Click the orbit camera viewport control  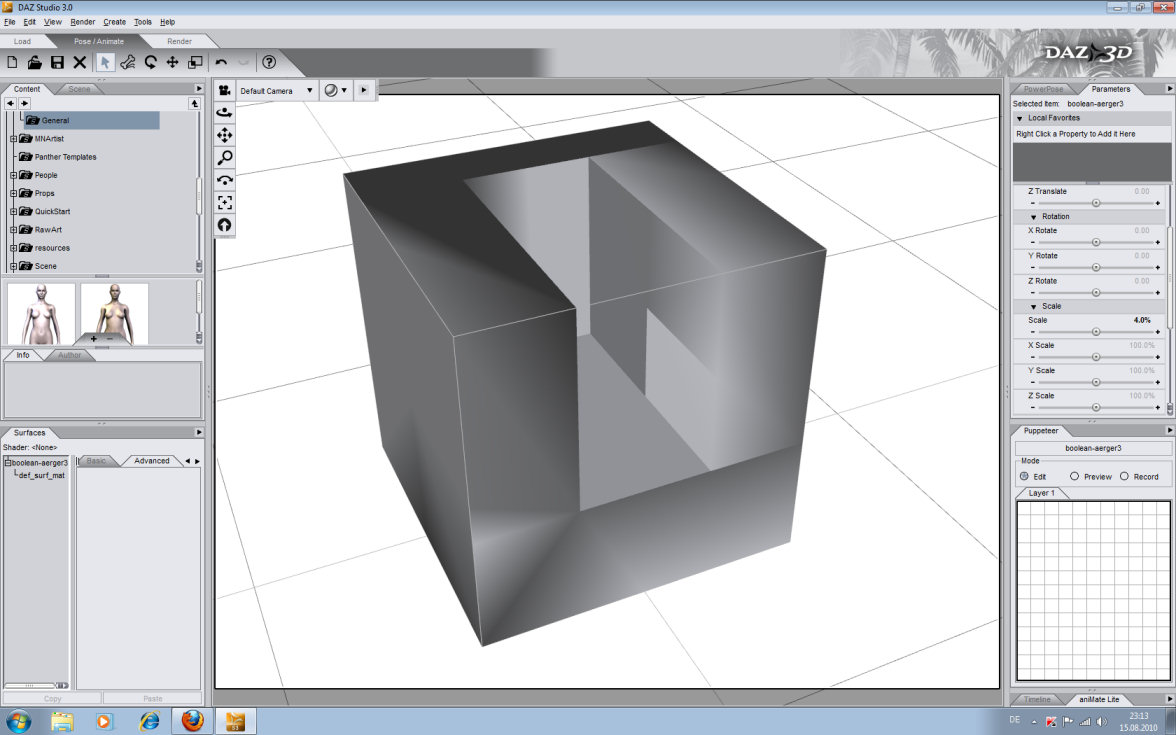pyautogui.click(x=224, y=112)
